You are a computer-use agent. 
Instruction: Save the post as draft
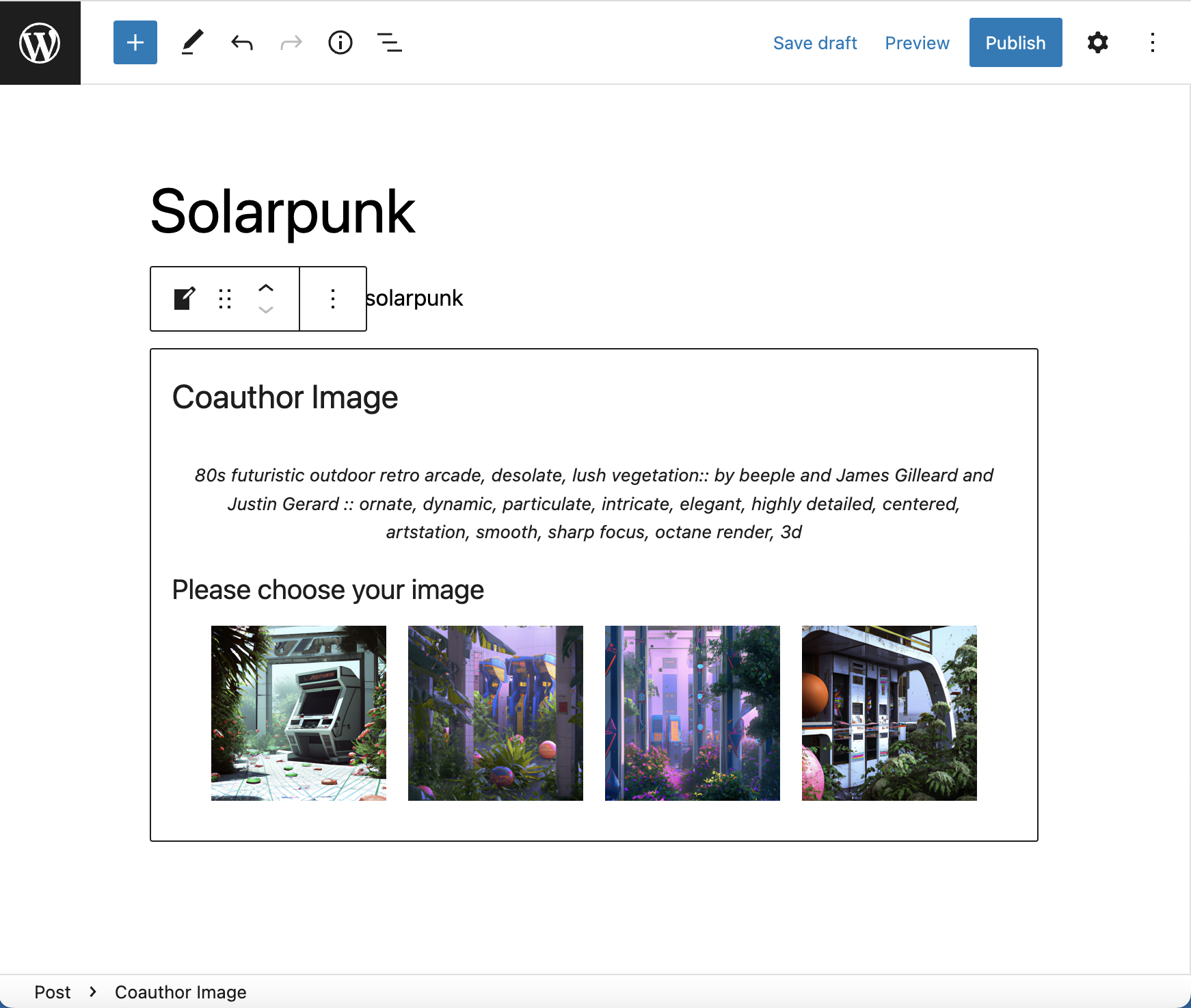tap(815, 43)
